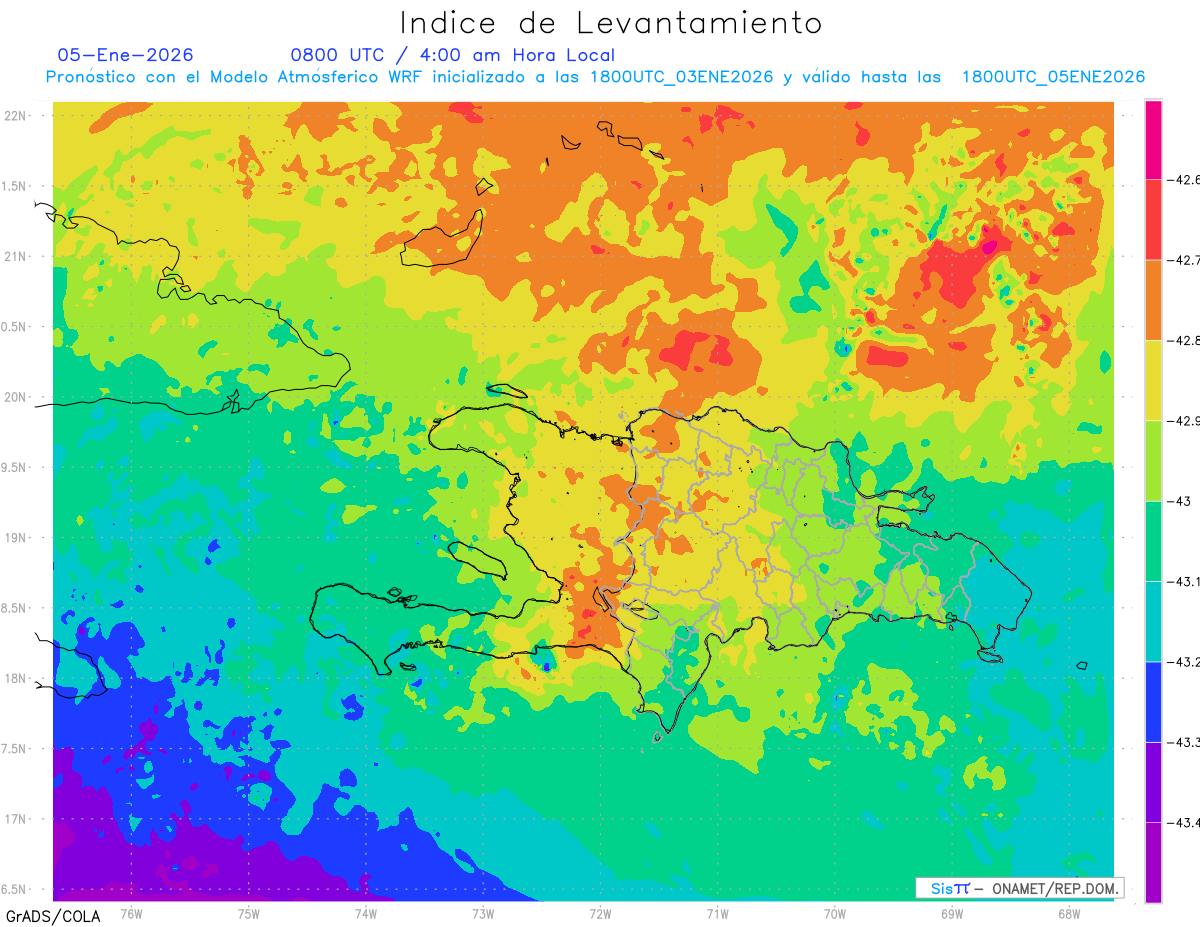The height and width of the screenshot is (927, 1200).
Task: Click the legend value "-43.2"
Action: 1183,662
